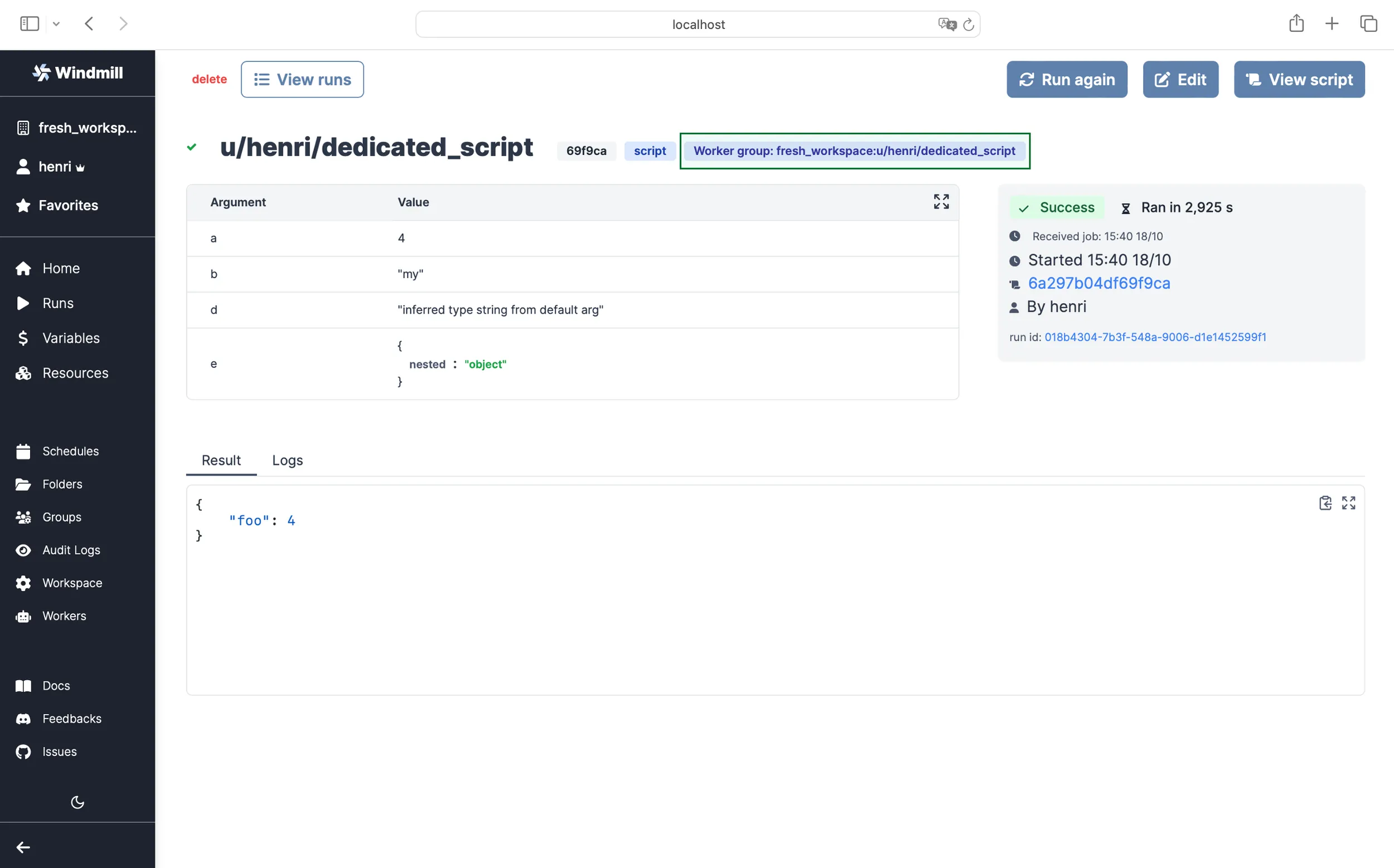Click the delete link
This screenshot has width=1394, height=868.
coord(209,79)
